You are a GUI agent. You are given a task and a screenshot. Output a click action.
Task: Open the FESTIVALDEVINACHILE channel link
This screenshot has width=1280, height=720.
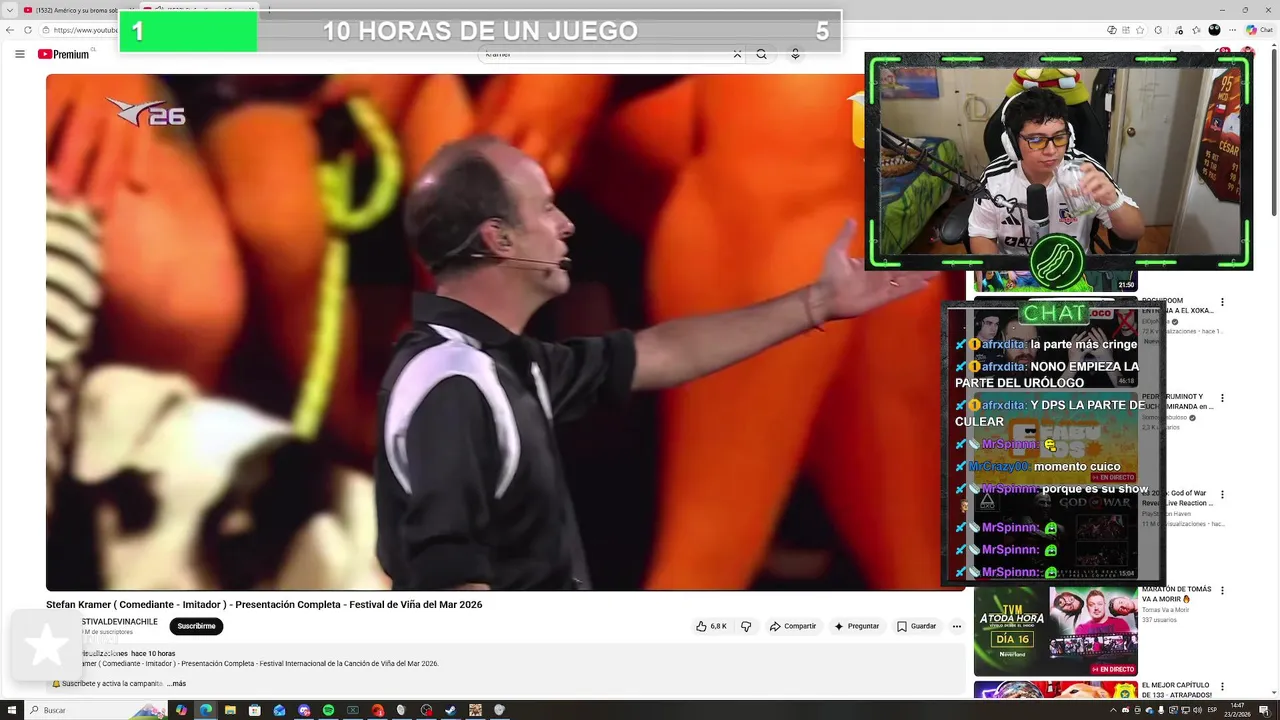tap(119, 622)
